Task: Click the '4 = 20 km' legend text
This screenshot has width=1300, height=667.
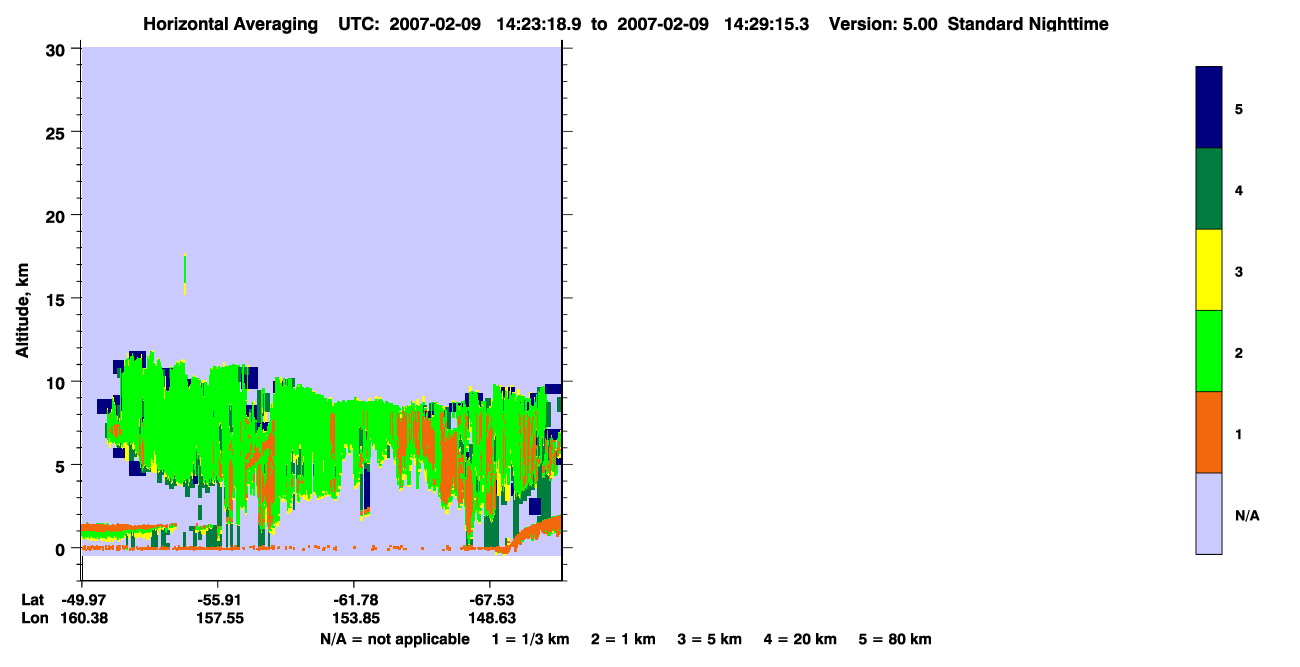Action: (x=801, y=639)
